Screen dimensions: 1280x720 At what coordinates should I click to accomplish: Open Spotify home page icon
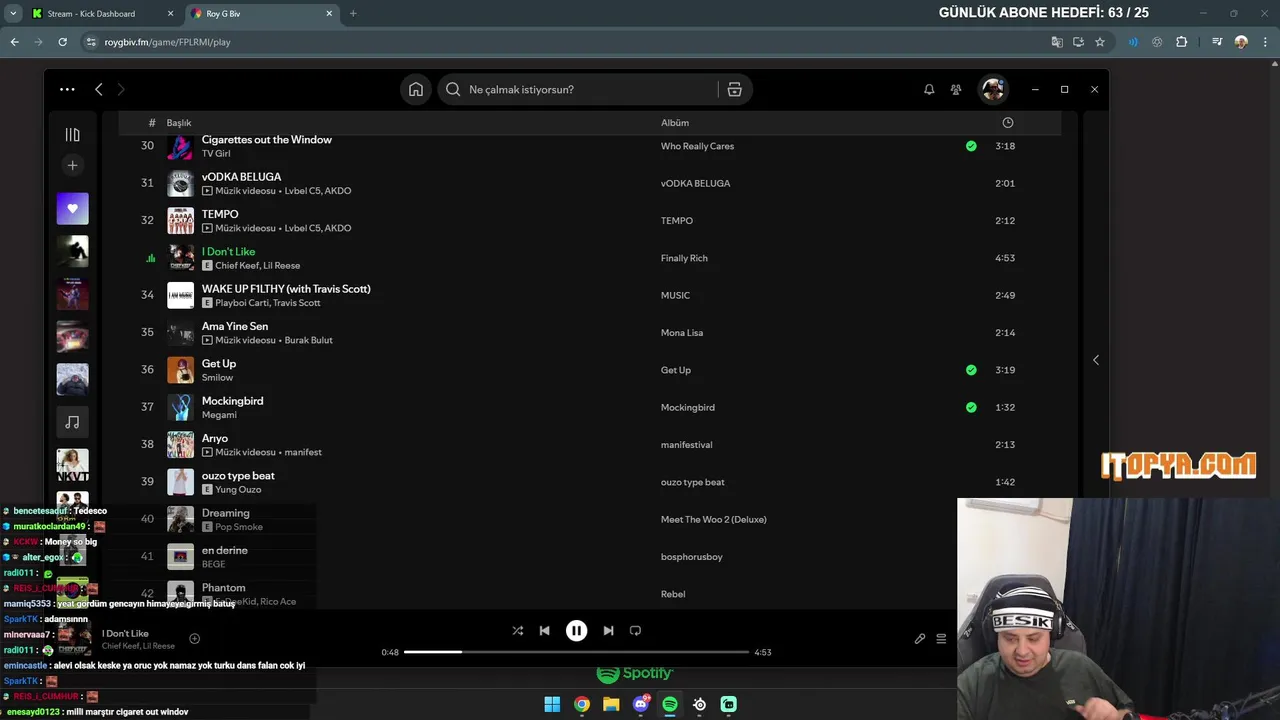click(416, 89)
